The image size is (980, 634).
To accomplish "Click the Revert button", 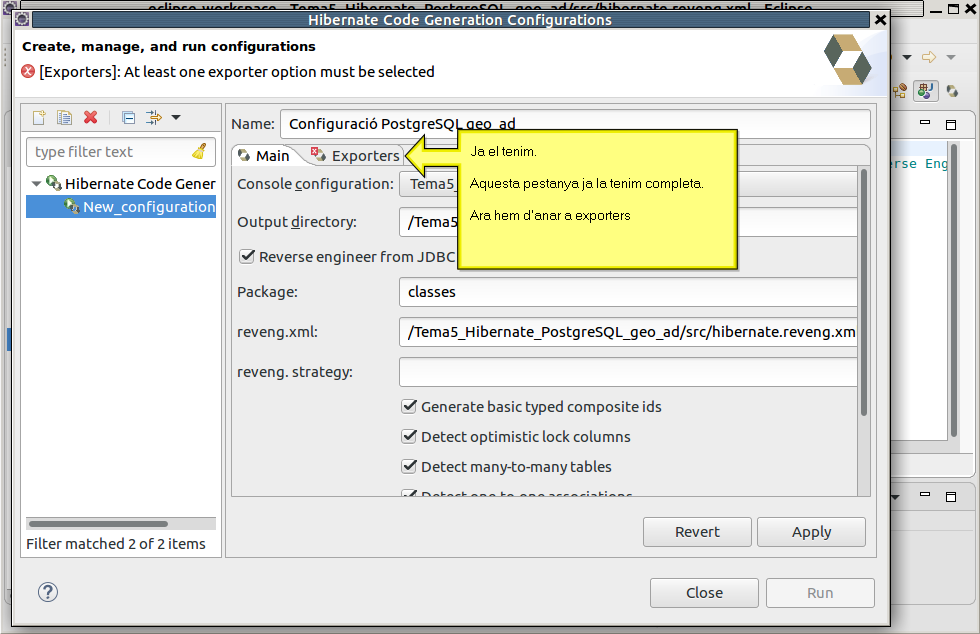I will [x=697, y=532].
